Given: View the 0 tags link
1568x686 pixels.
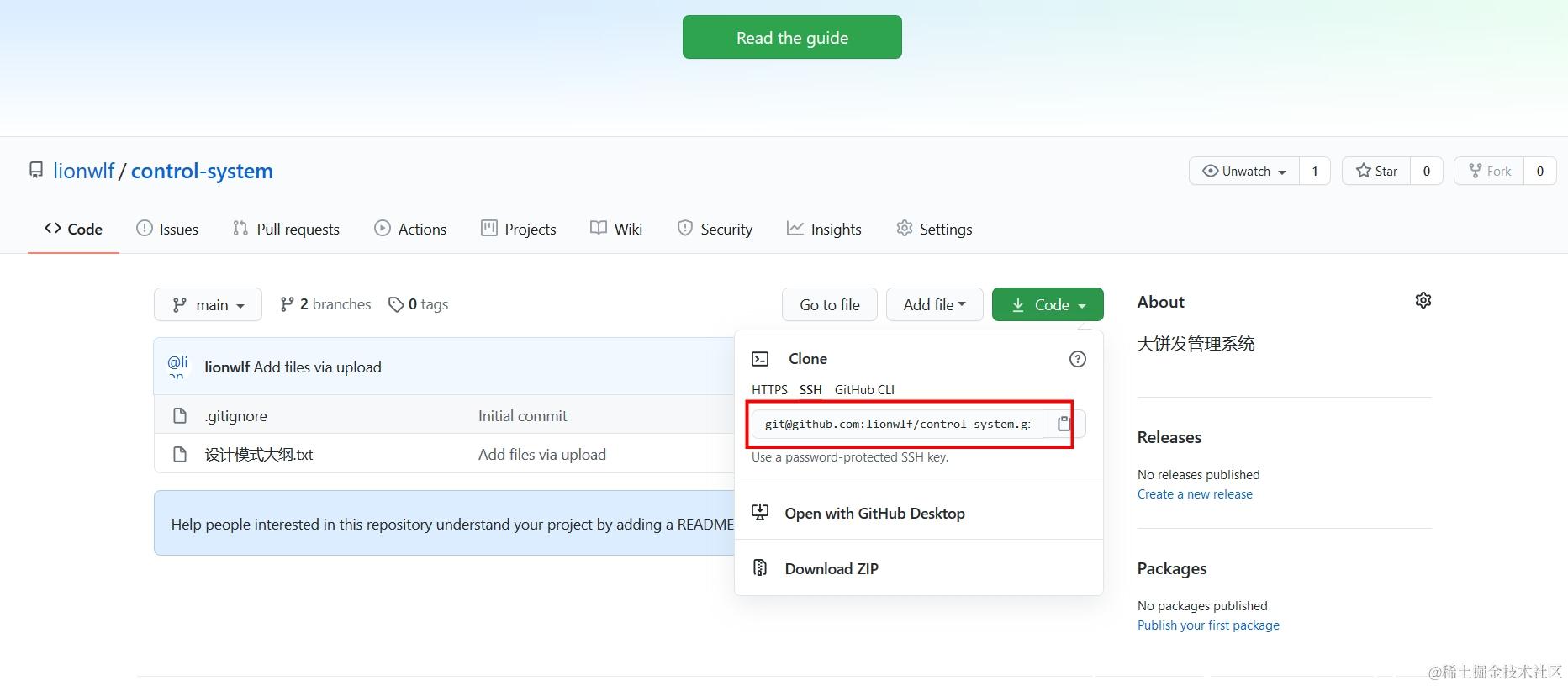Looking at the screenshot, I should pos(418,304).
